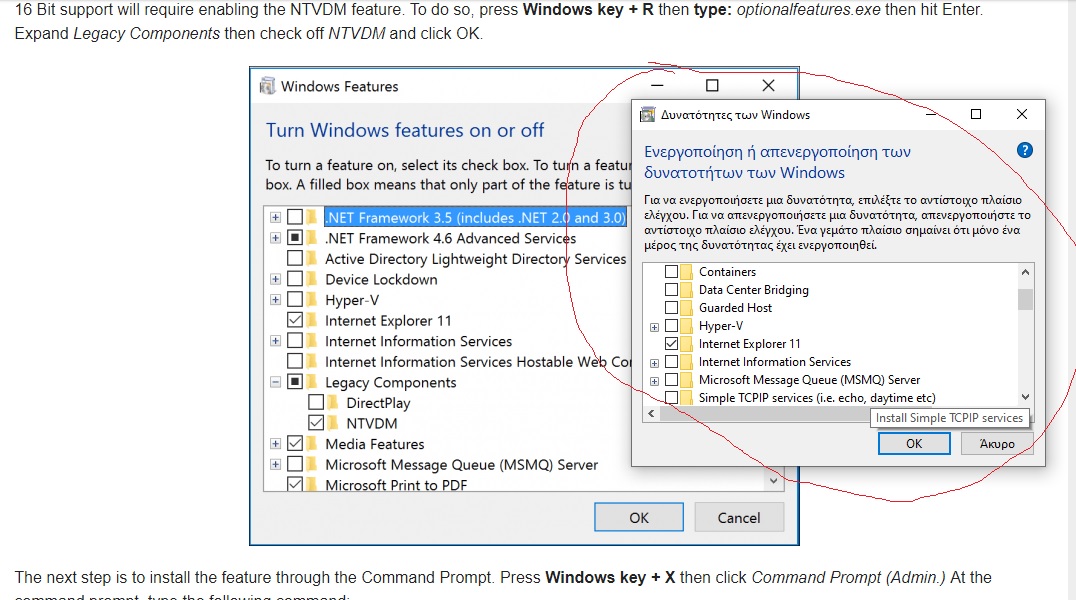The width and height of the screenshot is (1076, 600).
Task: Expand Internet Information Services in English window
Action: [x=275, y=341]
